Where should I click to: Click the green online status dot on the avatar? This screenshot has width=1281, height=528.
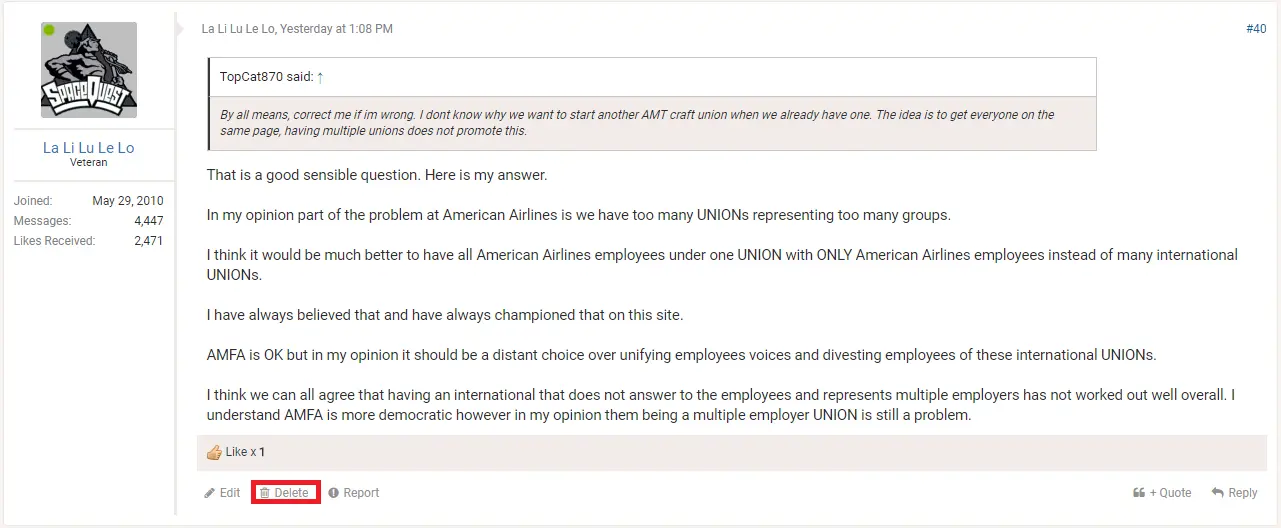point(49,30)
